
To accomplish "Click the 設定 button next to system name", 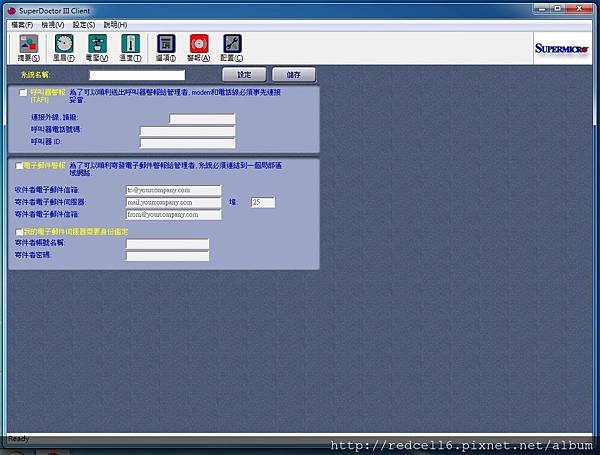I will point(244,75).
